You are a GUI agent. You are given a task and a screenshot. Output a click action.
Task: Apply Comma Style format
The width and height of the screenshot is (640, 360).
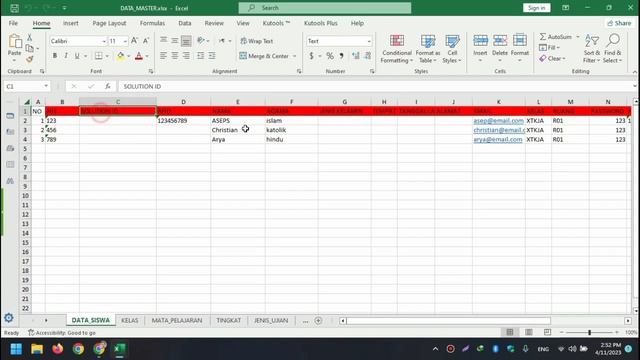[341, 56]
